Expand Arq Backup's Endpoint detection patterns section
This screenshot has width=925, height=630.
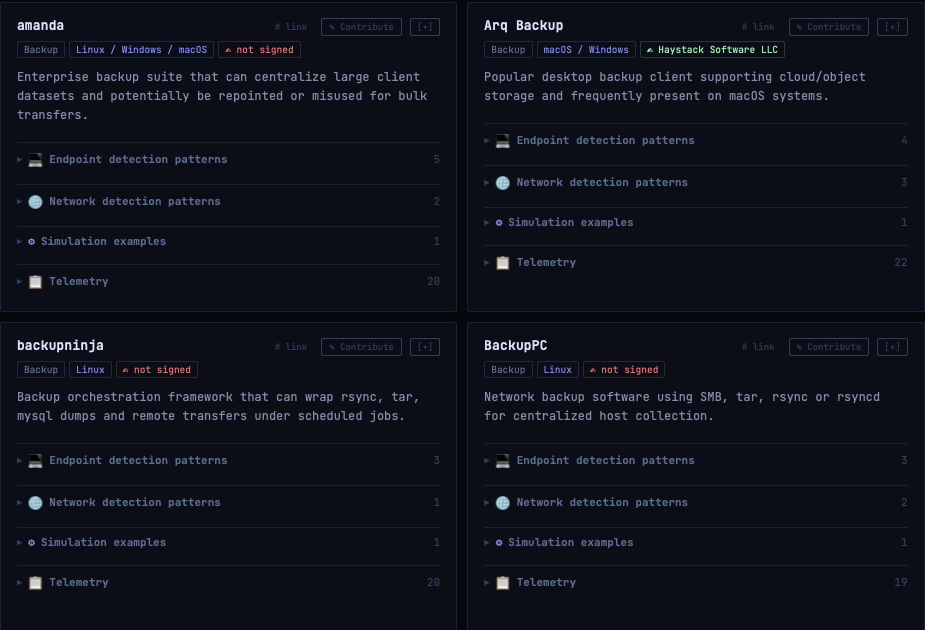[x=605, y=141]
